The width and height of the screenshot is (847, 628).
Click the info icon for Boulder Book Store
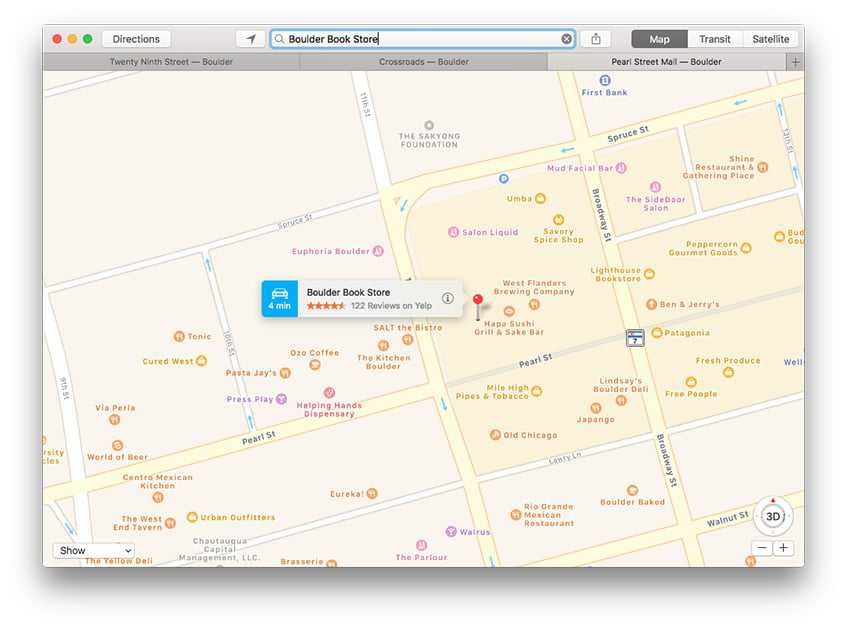(448, 298)
